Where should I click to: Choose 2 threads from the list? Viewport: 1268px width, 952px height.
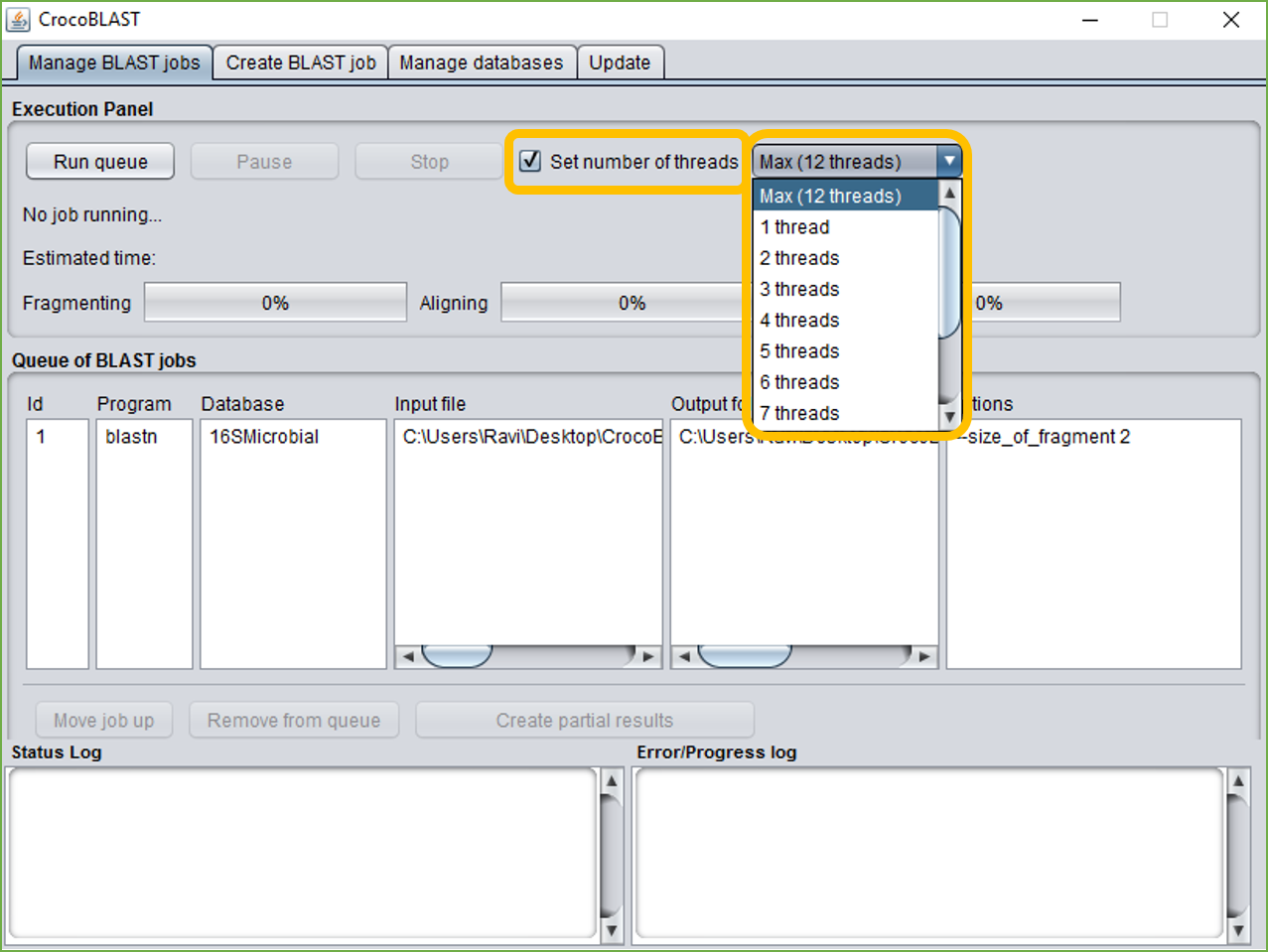pos(845,258)
